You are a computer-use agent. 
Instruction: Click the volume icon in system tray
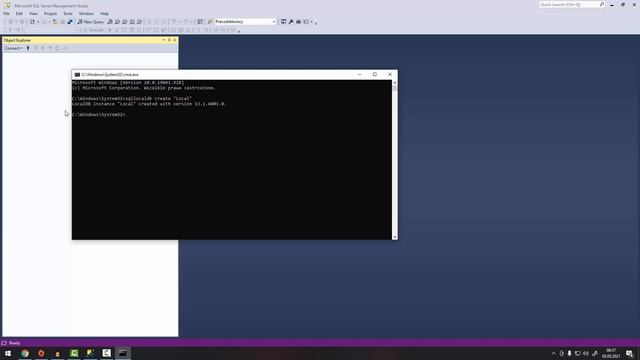[x=586, y=353]
